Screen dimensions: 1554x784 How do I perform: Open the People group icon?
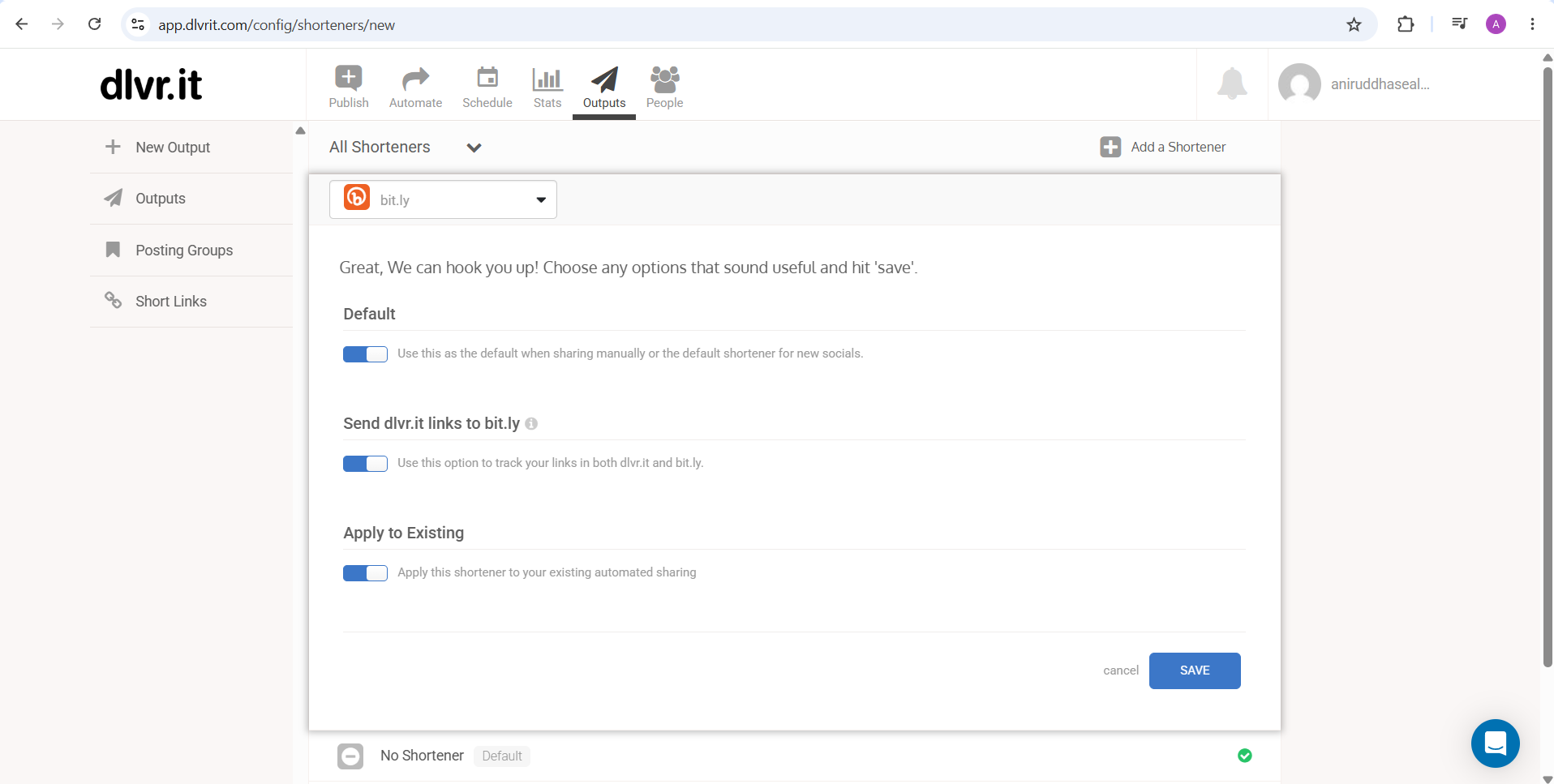(x=664, y=79)
